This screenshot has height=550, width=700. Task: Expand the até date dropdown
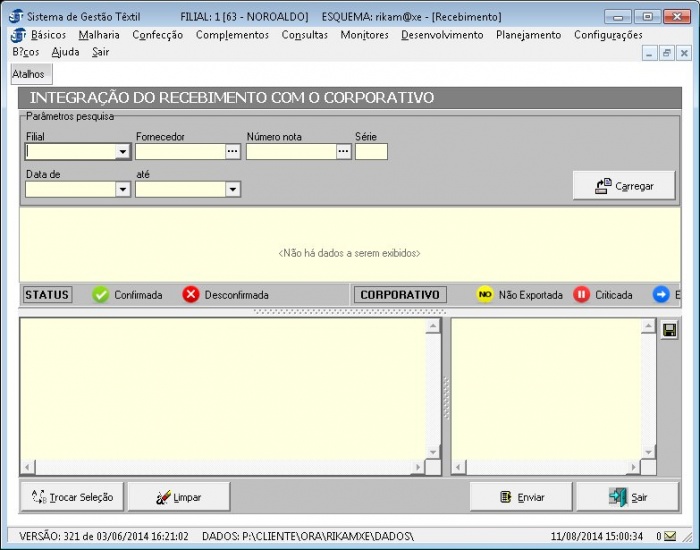click(233, 189)
